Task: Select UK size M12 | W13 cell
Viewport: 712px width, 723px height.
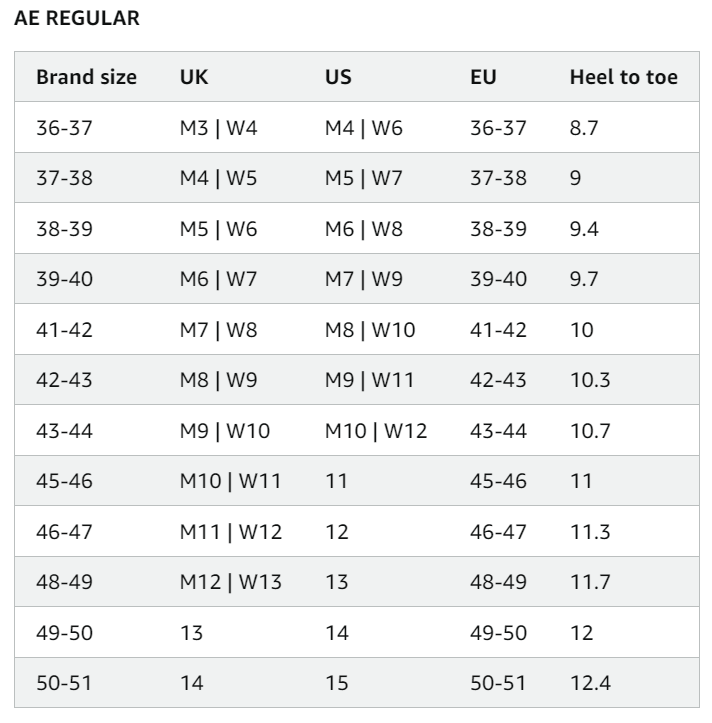Action: tap(230, 582)
